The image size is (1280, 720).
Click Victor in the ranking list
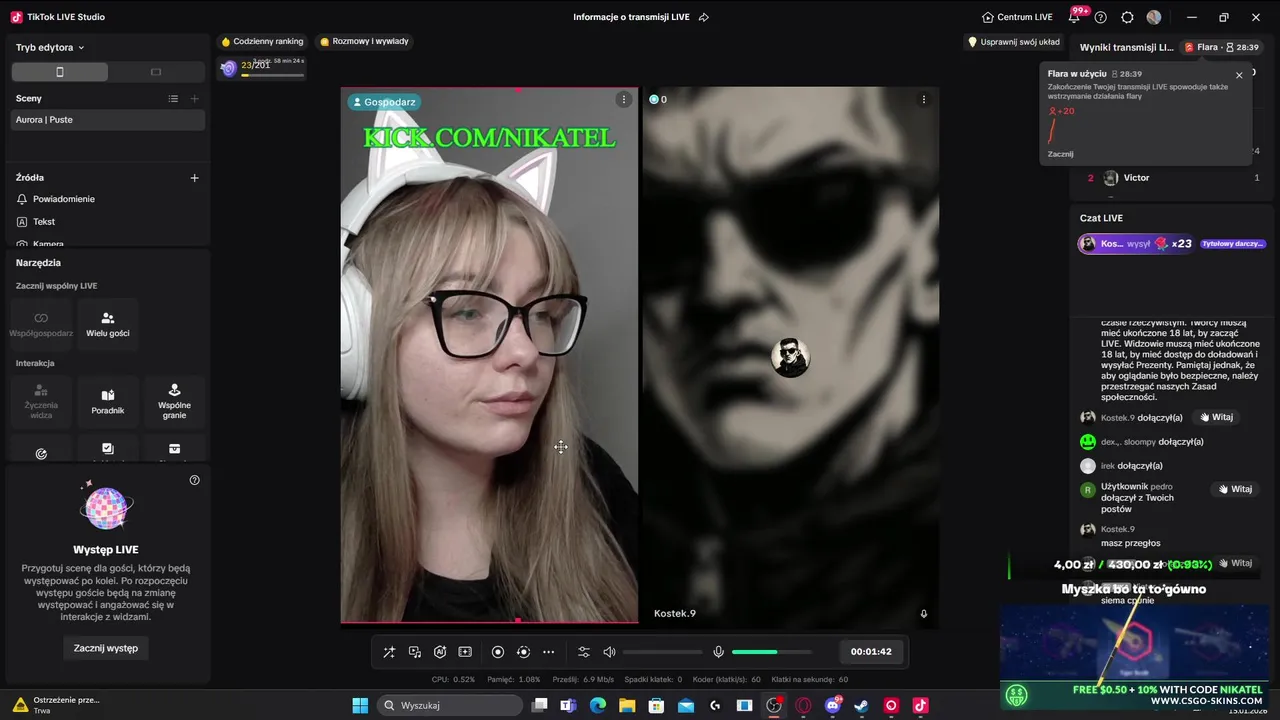point(1136,178)
